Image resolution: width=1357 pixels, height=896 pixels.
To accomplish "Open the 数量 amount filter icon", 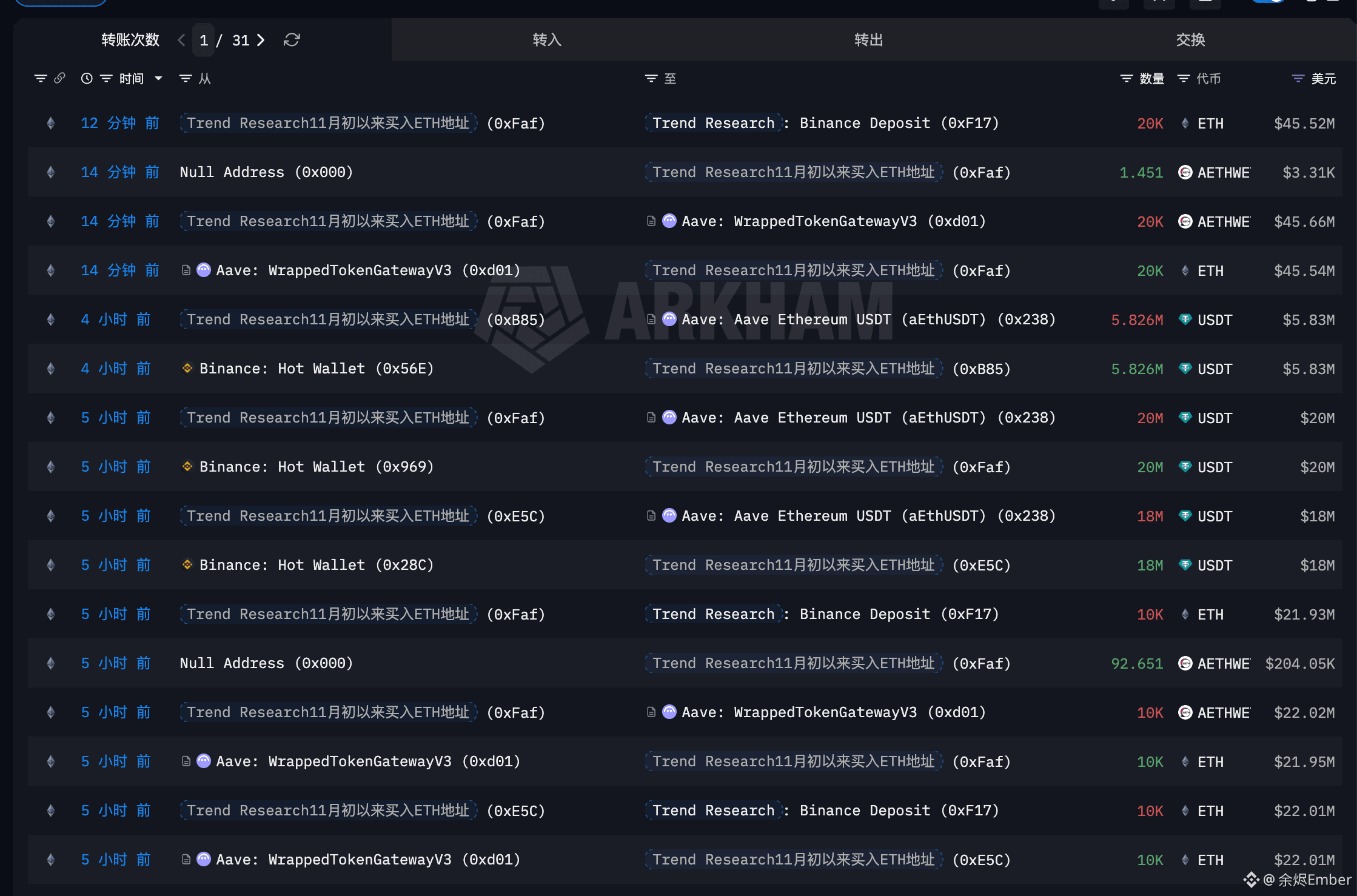I will coord(1126,78).
